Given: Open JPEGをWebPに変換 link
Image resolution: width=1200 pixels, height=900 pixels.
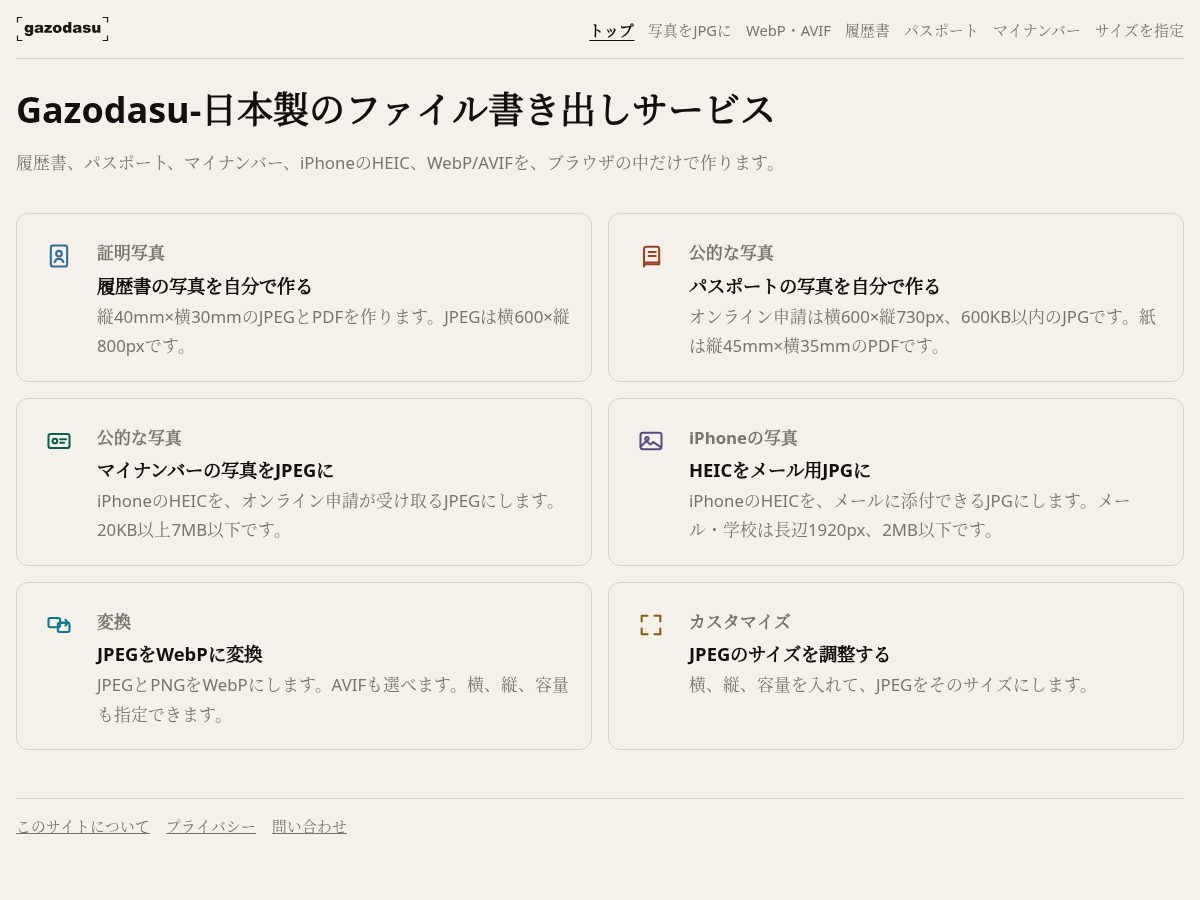Looking at the screenshot, I should pos(180,654).
